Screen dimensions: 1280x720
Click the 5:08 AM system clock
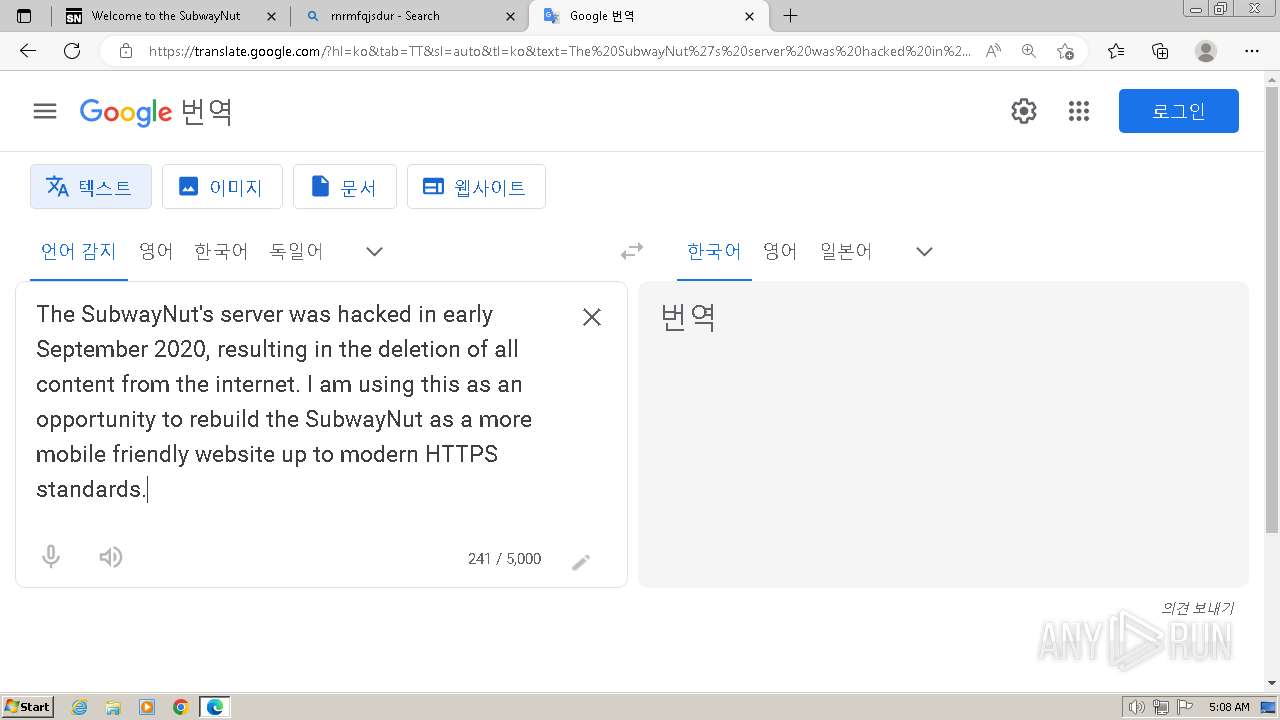[x=1229, y=707]
